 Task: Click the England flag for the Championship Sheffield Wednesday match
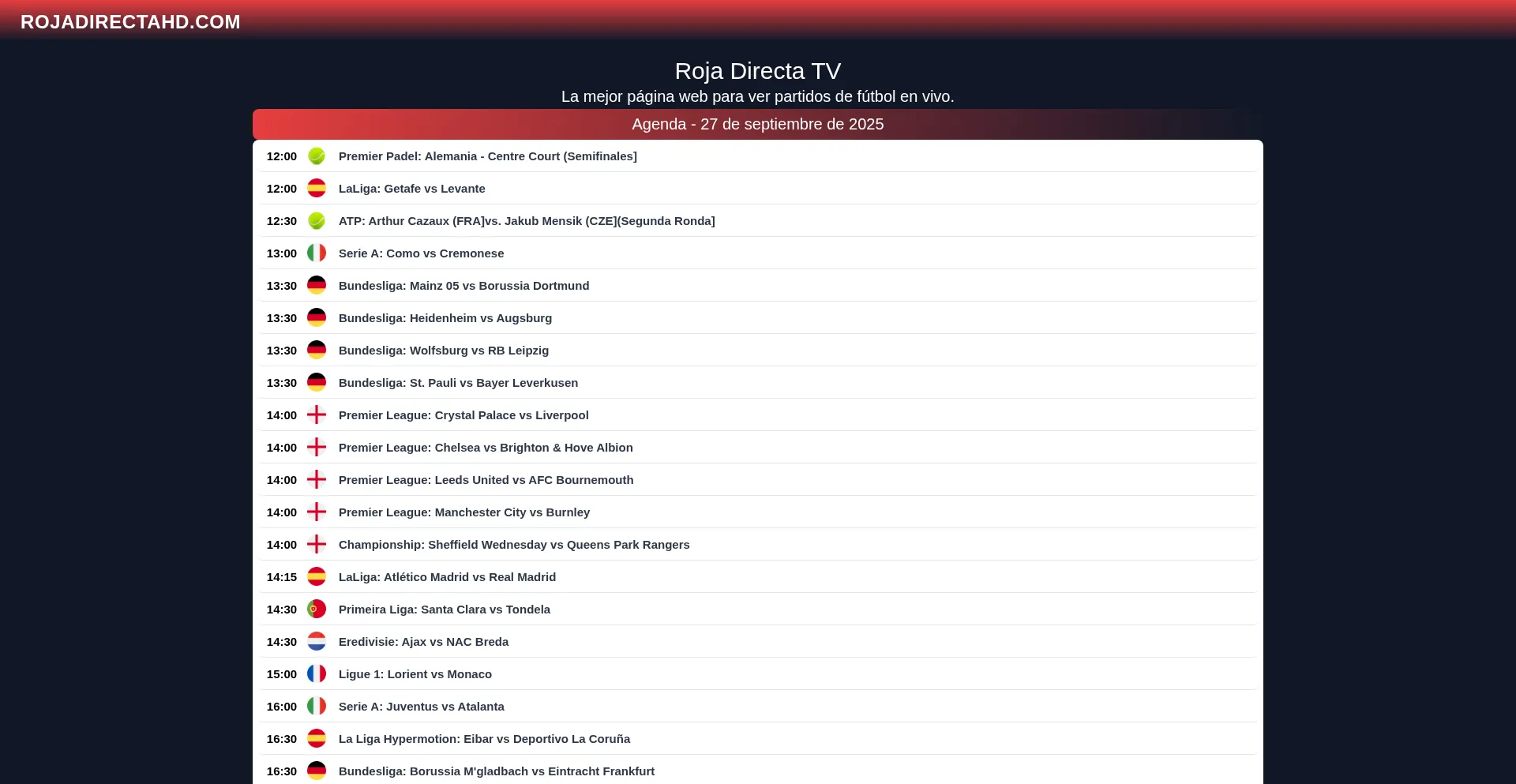[317, 545]
